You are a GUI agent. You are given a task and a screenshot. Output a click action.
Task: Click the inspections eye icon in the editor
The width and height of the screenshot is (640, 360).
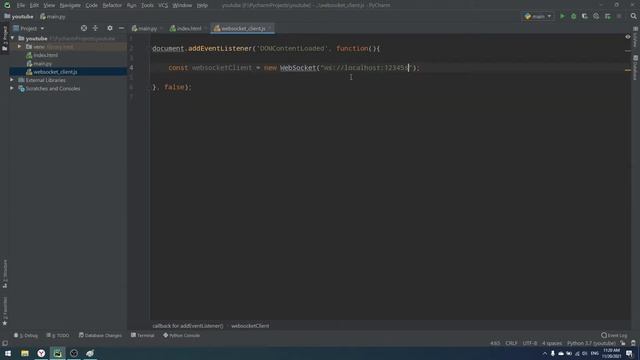[x=628, y=37]
